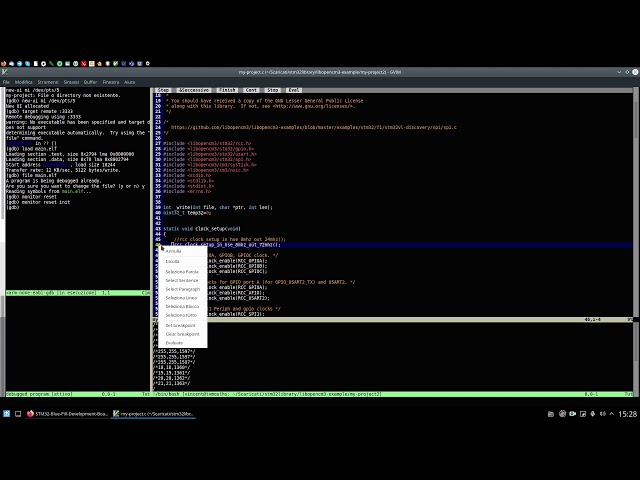Click the camera icon in system tray
The height and width of the screenshot is (480, 640).
point(573,414)
